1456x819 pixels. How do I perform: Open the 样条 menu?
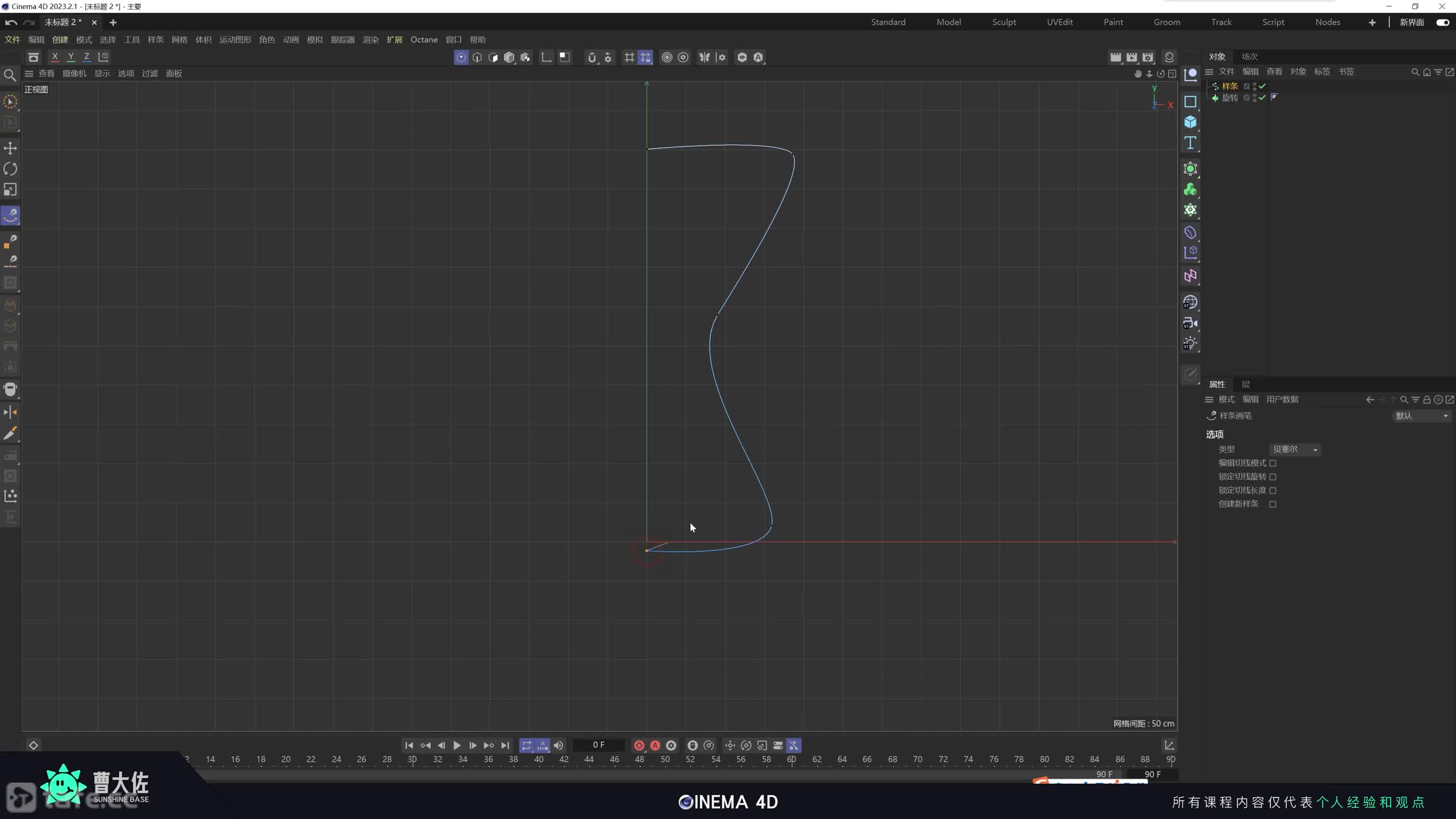pyautogui.click(x=155, y=40)
